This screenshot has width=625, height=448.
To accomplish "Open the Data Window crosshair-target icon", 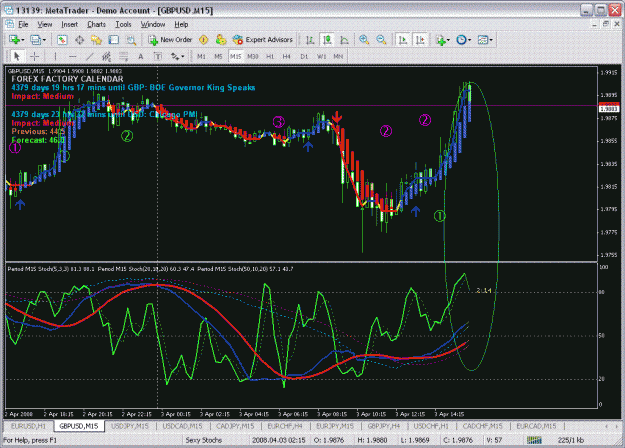I will point(79,40).
